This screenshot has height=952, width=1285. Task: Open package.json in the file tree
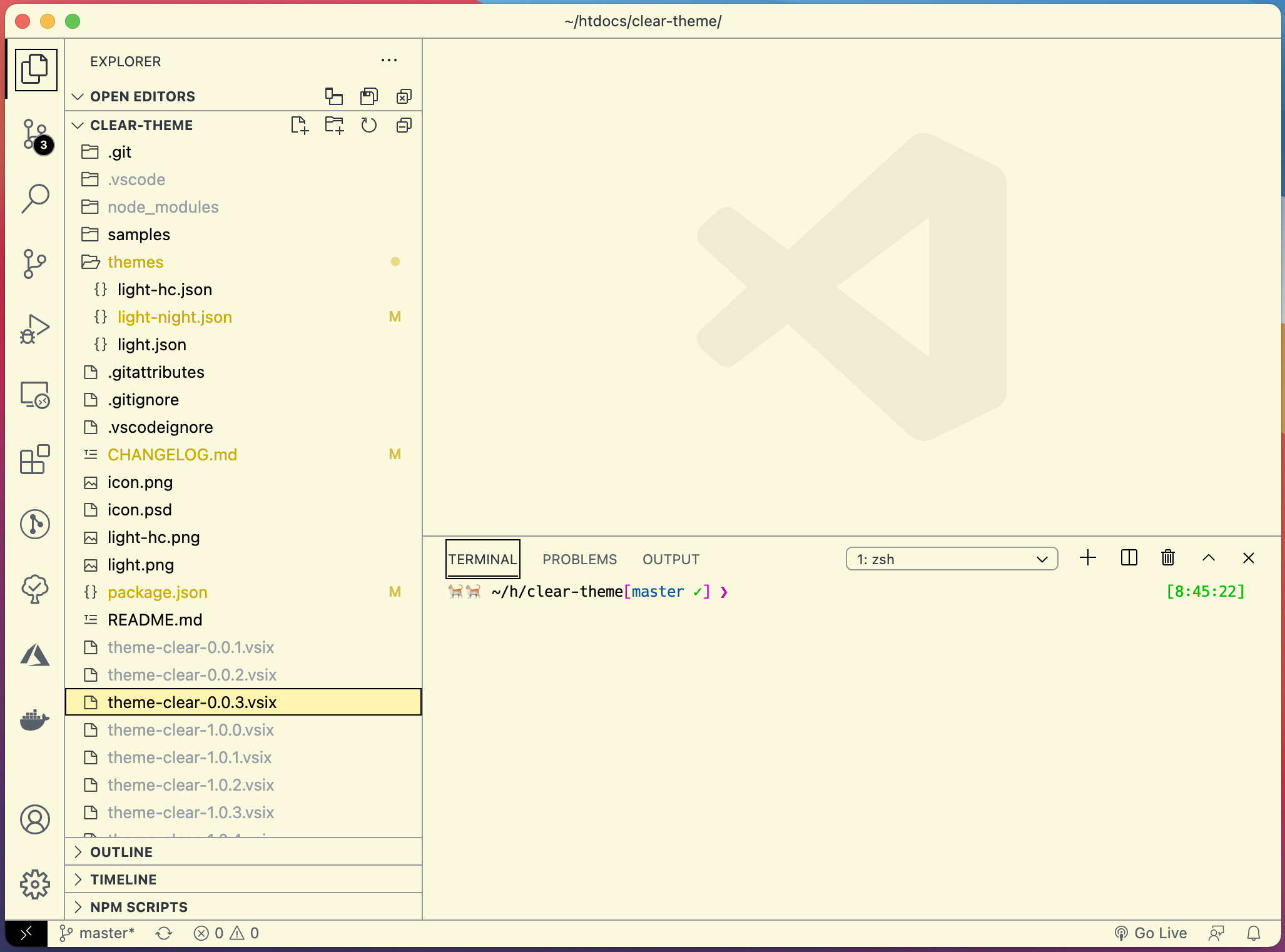[x=157, y=592]
